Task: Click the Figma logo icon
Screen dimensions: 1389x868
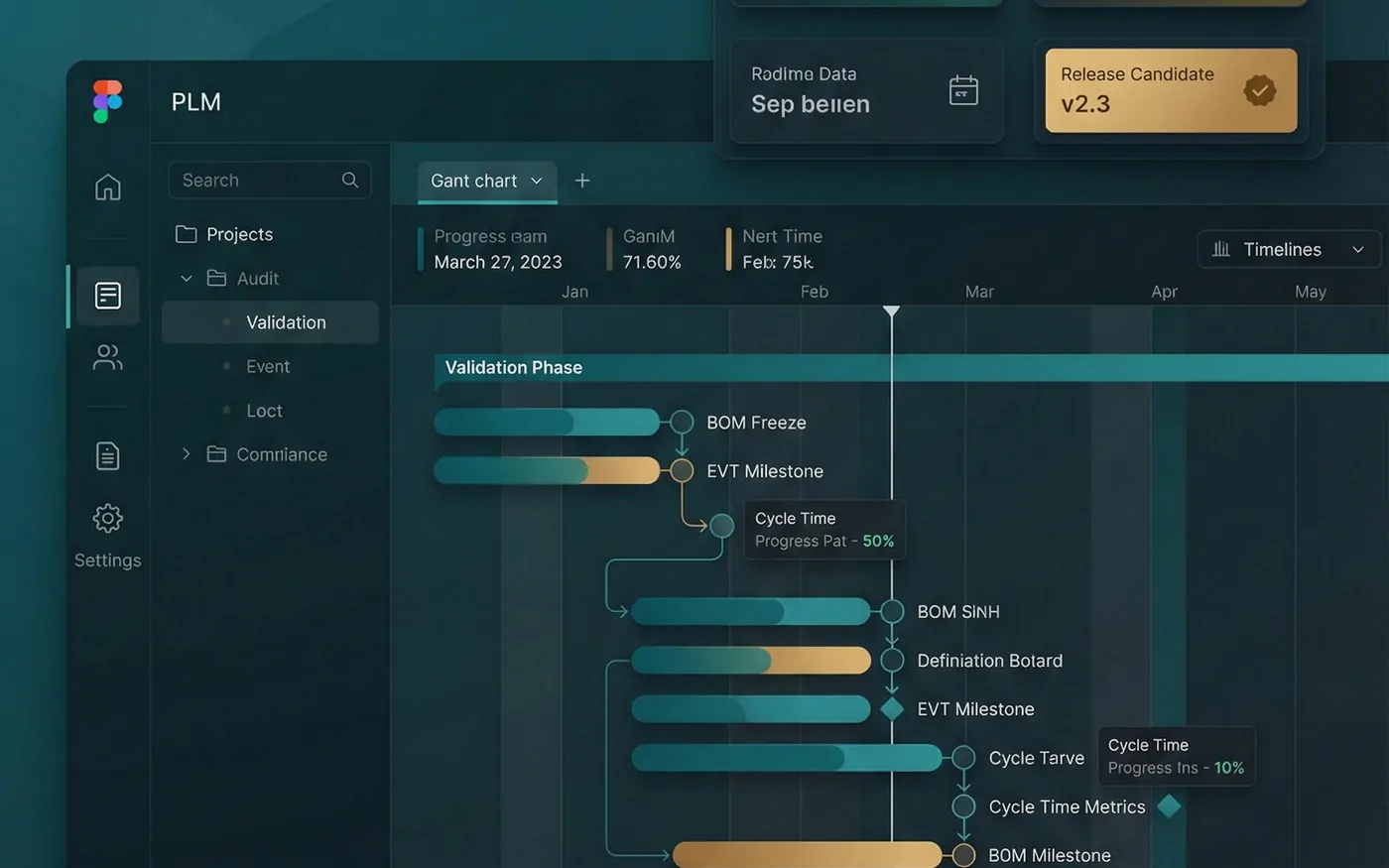Action: 106,100
